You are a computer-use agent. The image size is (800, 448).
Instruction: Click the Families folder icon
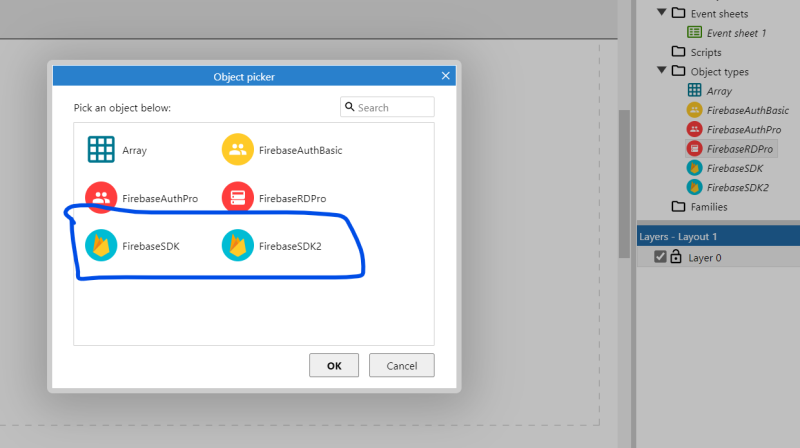[679, 206]
